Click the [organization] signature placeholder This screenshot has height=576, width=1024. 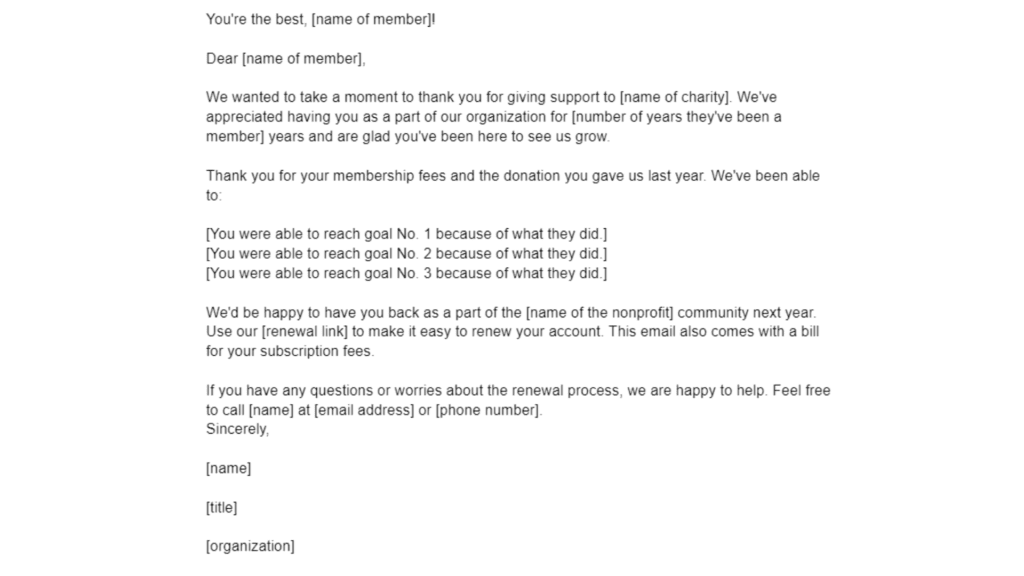coord(250,546)
